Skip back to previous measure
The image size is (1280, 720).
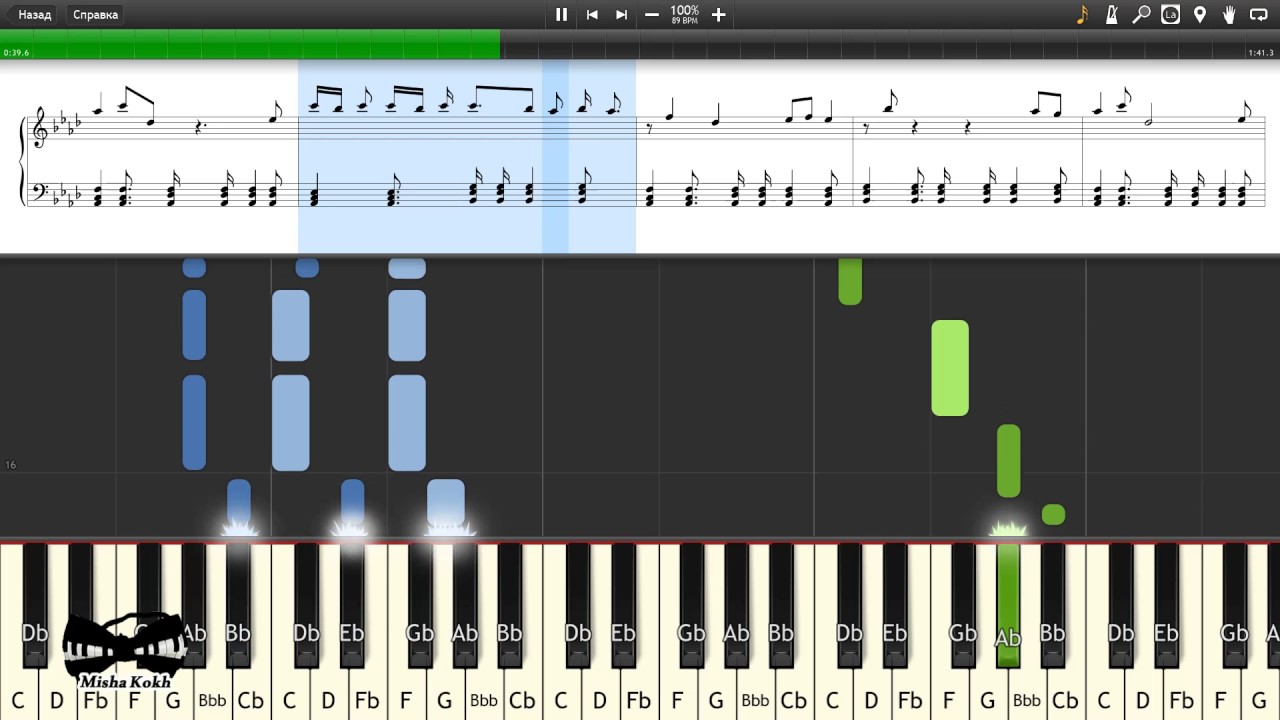[592, 15]
